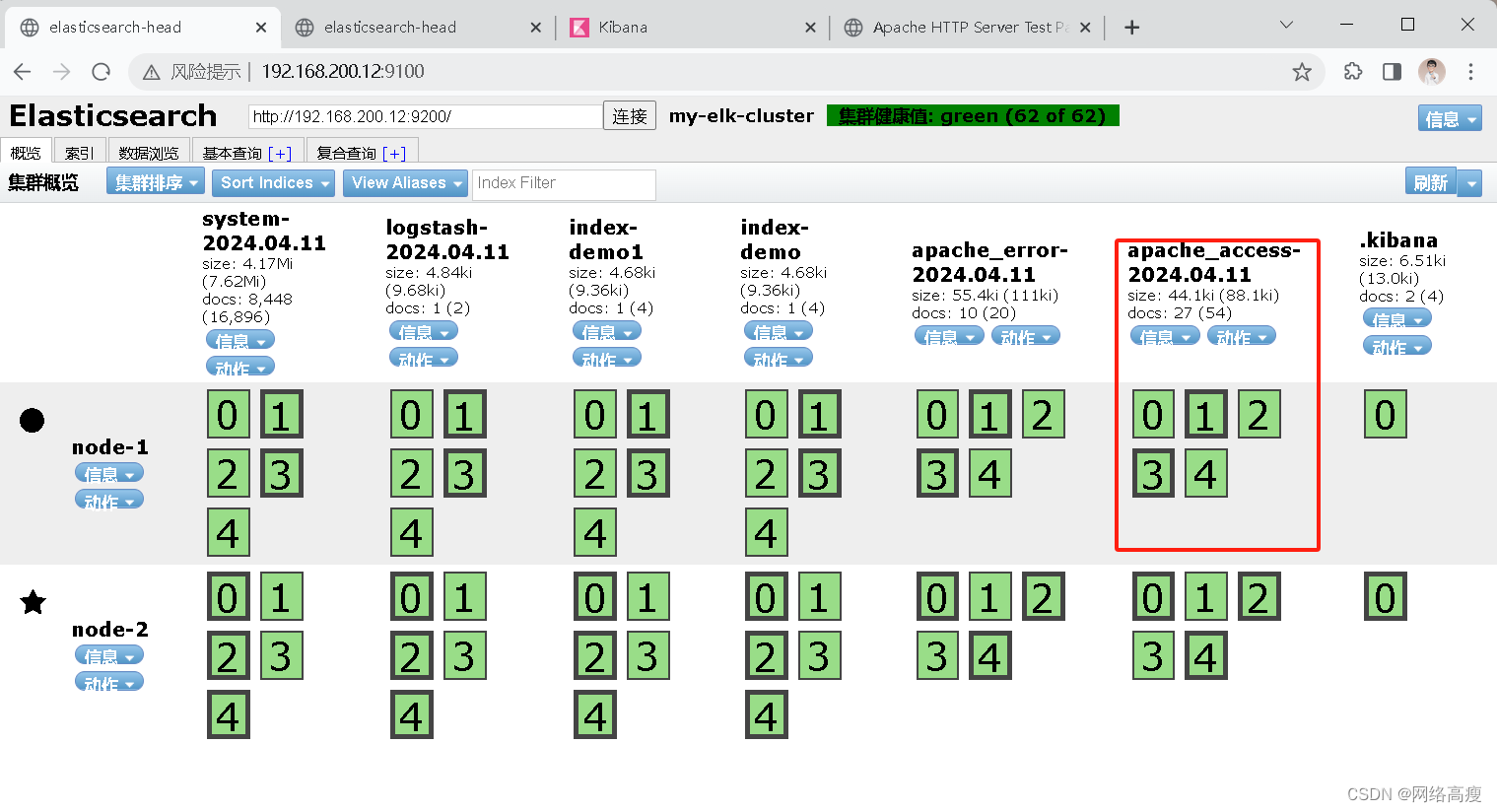The image size is (1497, 812).
Task: Bookmark this page with star icon
Action: [1302, 71]
